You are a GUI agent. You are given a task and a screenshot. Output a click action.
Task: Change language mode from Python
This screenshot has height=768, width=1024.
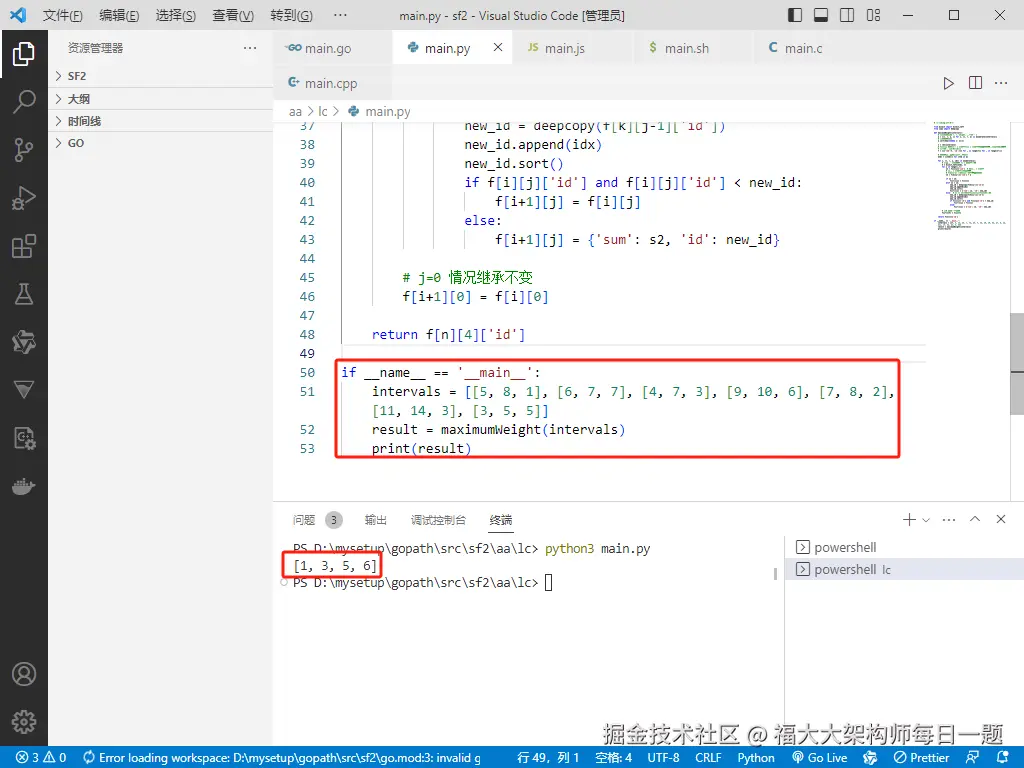(756, 758)
